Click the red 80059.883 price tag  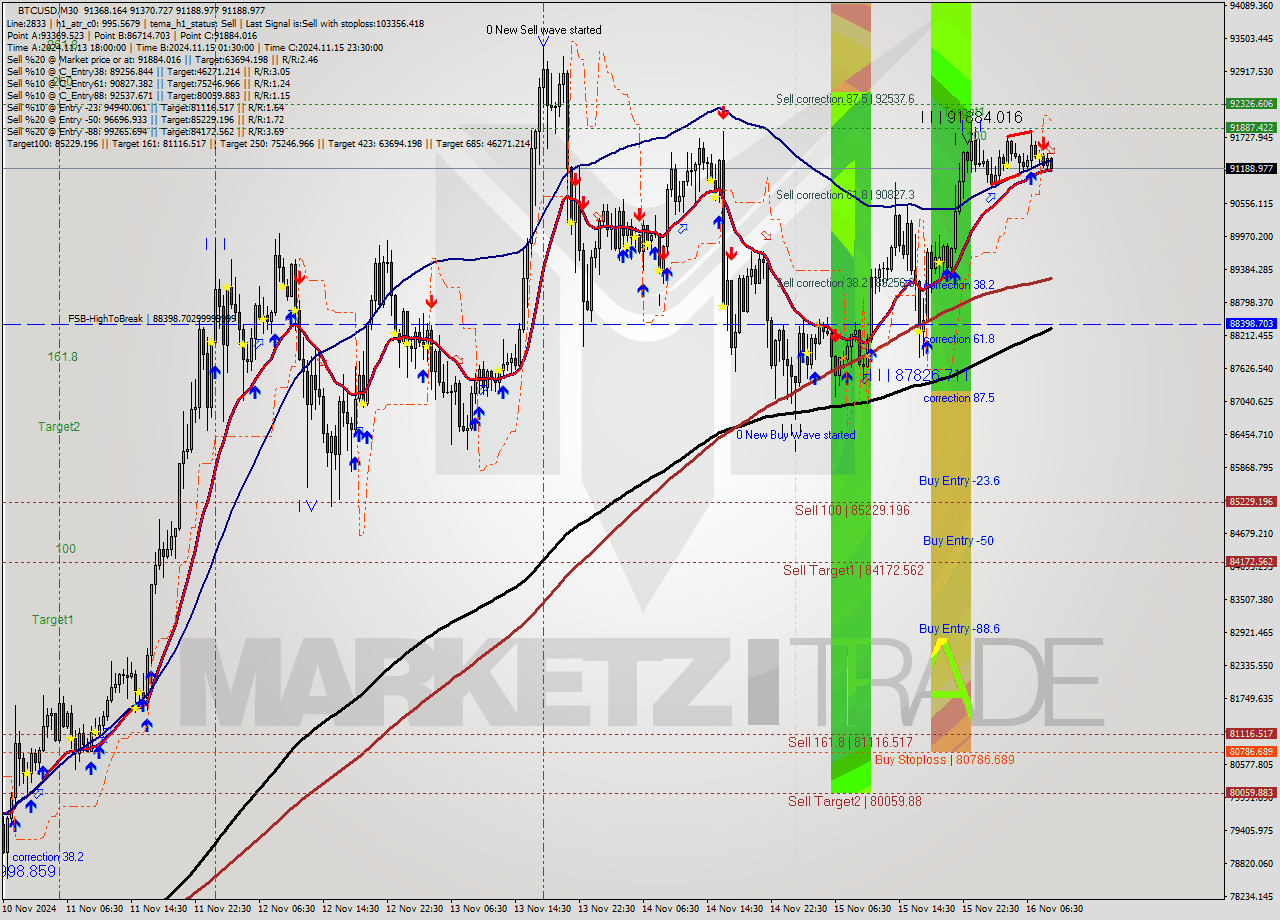[1251, 793]
